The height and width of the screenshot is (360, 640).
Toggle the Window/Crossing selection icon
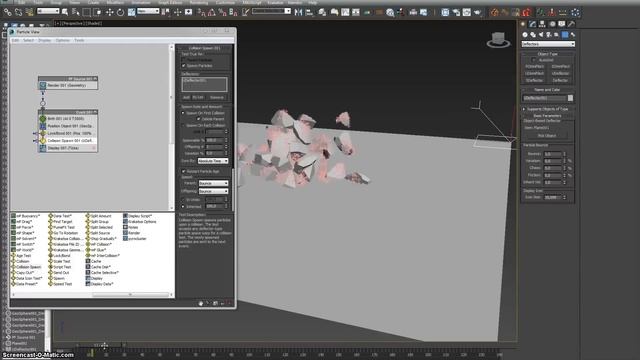point(98,13)
